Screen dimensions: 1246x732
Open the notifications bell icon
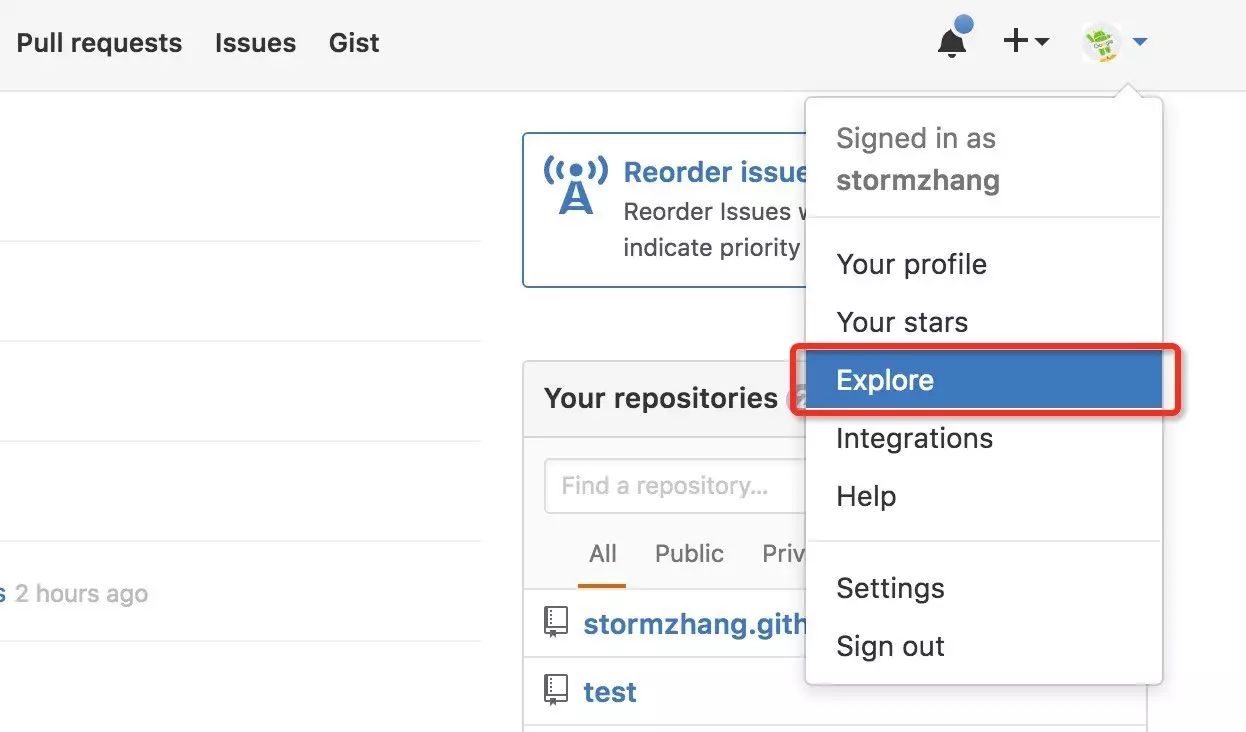click(x=952, y=42)
